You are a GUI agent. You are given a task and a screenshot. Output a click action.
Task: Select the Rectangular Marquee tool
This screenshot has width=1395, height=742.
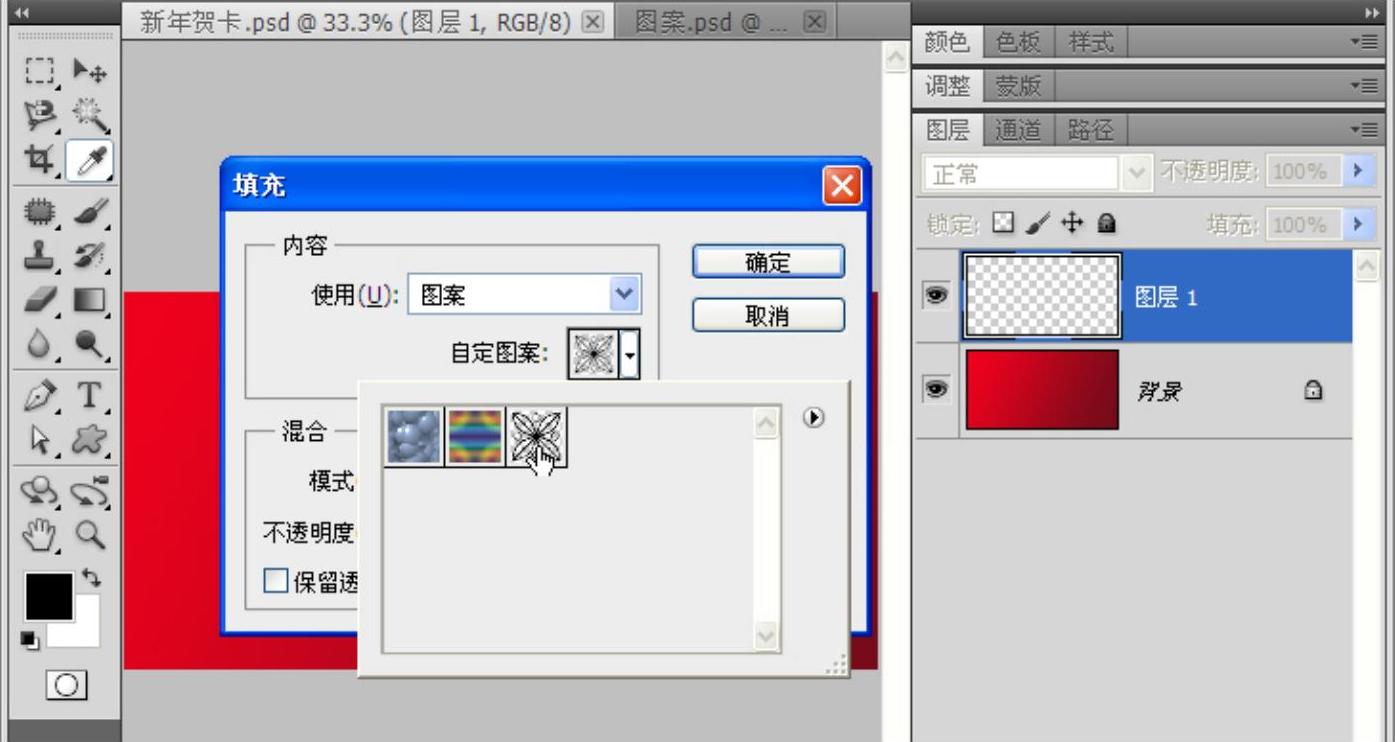[x=39, y=72]
